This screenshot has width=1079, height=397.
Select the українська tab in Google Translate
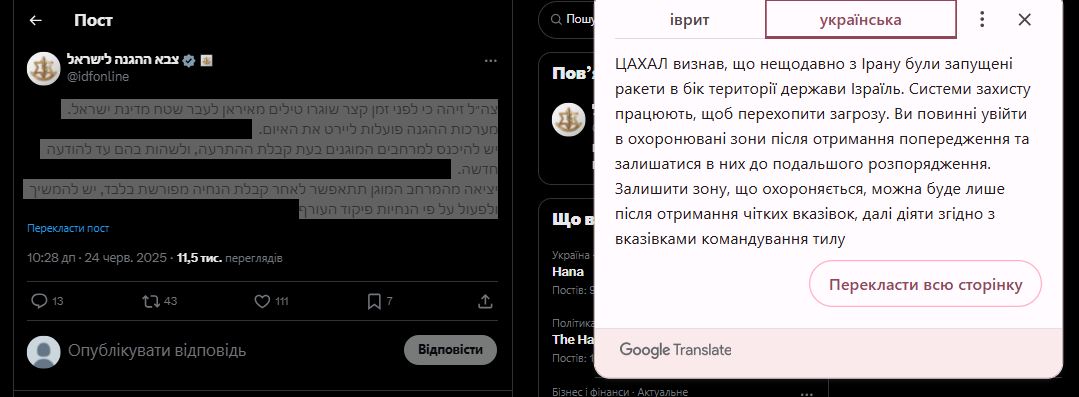click(860, 19)
